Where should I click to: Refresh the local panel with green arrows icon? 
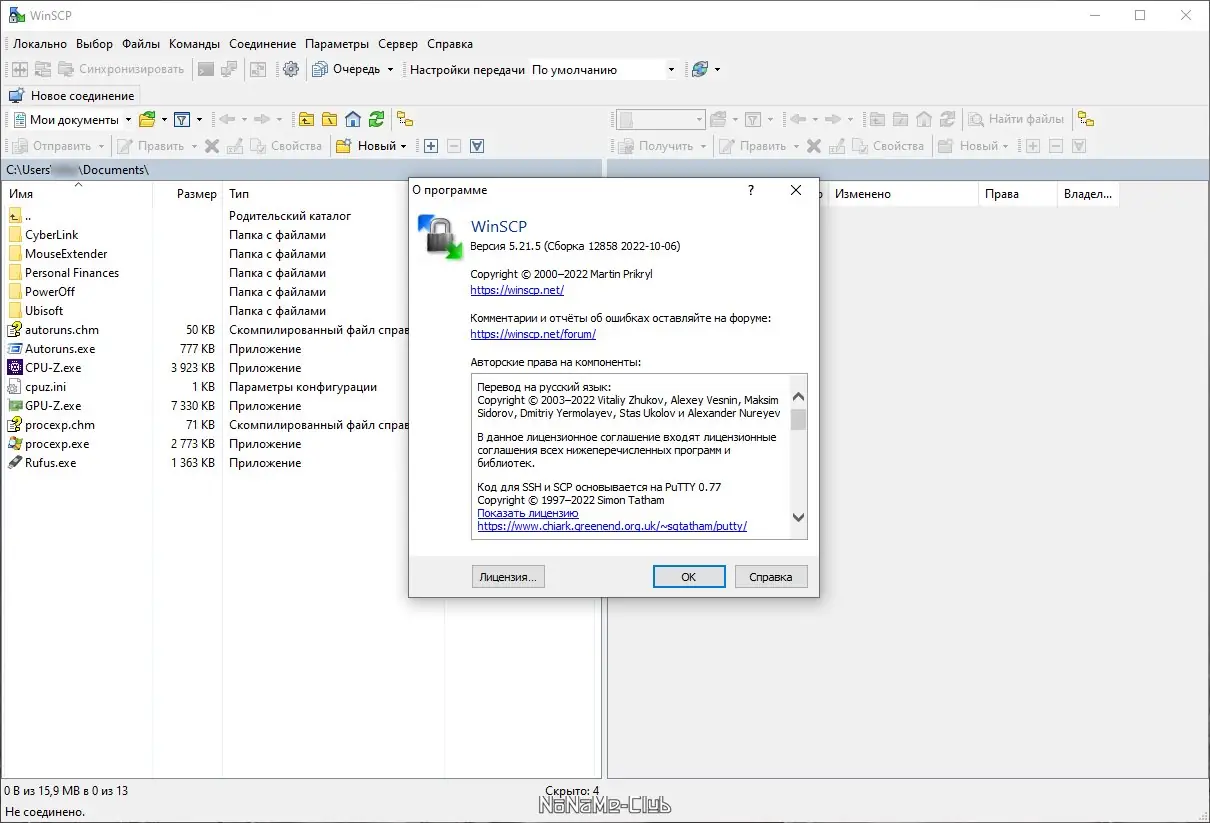pos(376,119)
